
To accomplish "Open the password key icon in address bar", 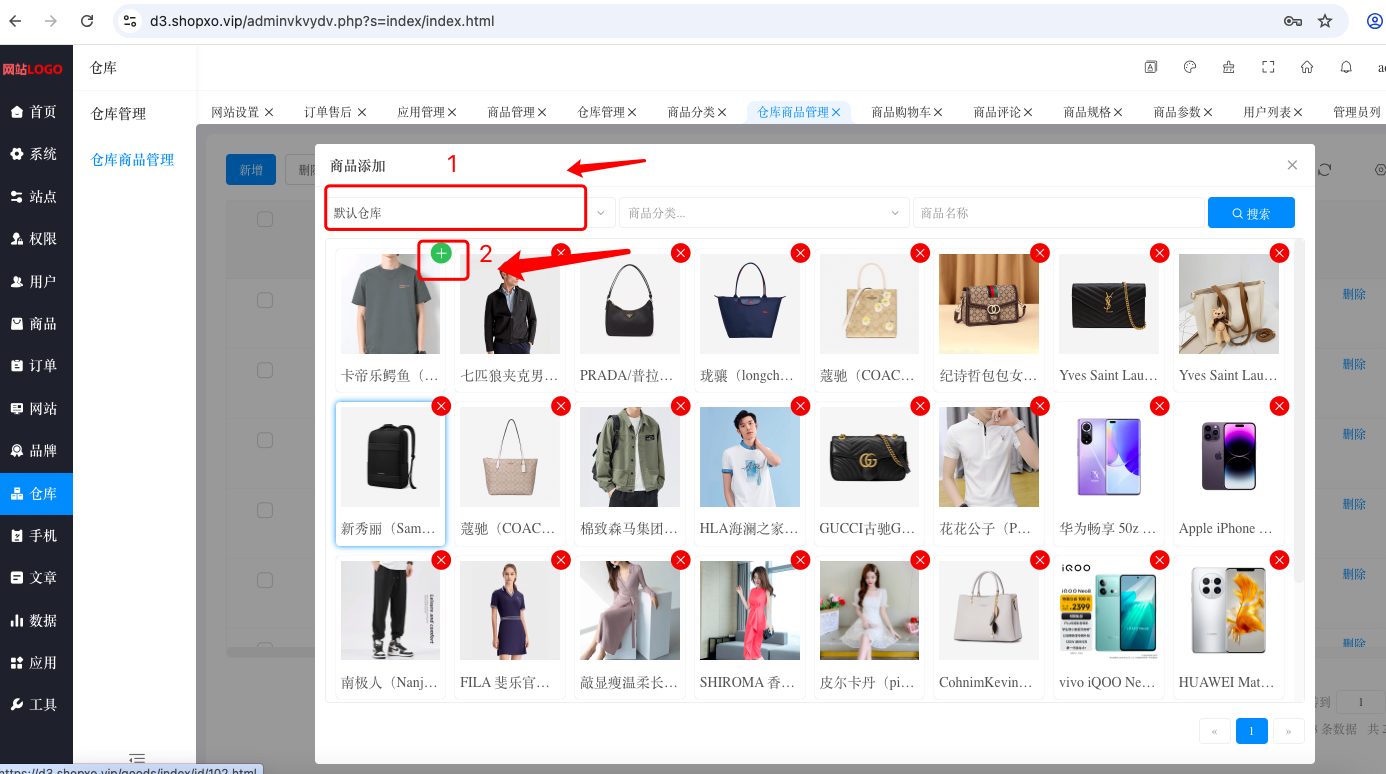I will click(x=1292, y=21).
